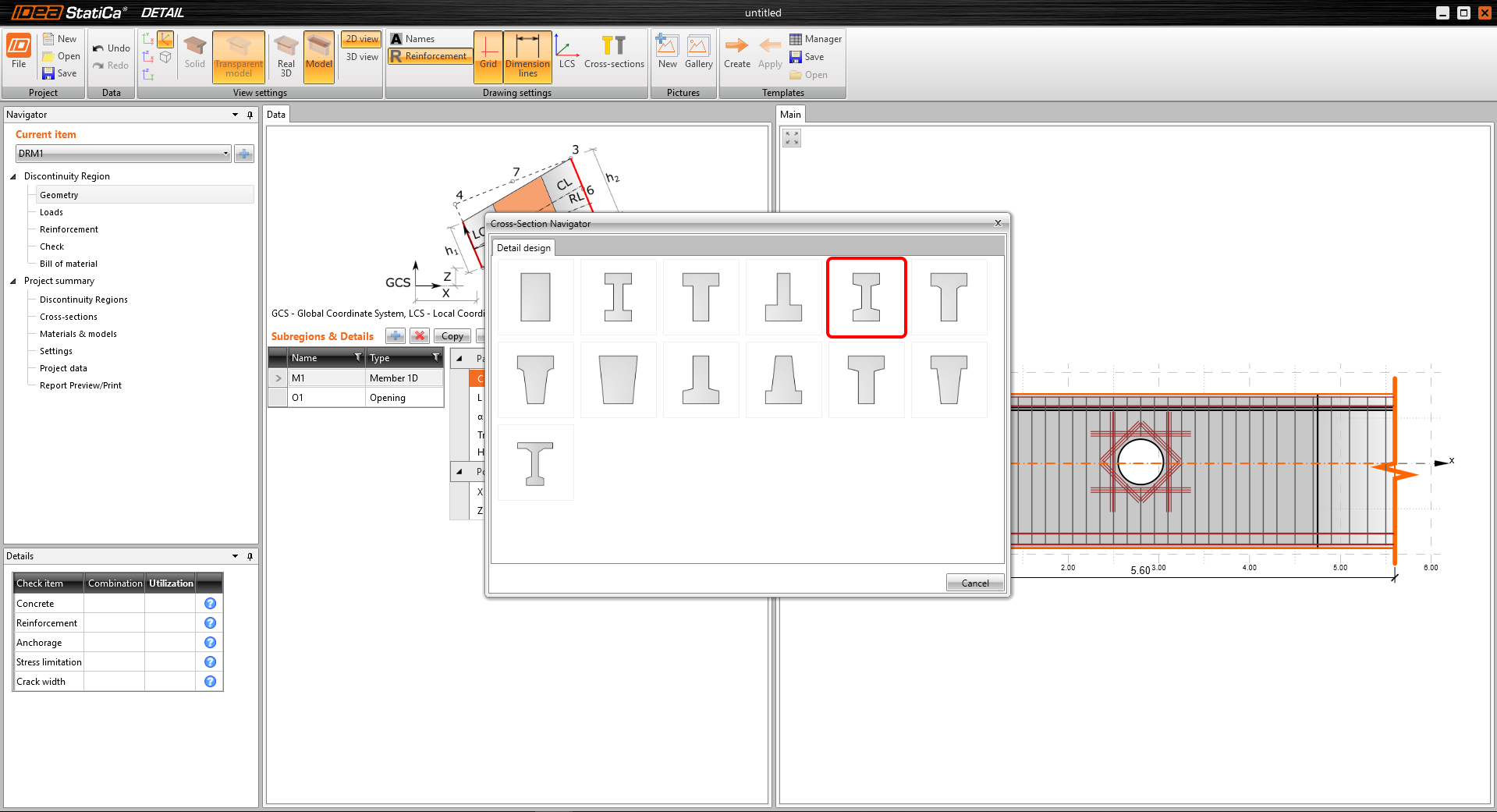This screenshot has width=1497, height=812.
Task: Show local coordinate systems with LCS
Action: (567, 52)
